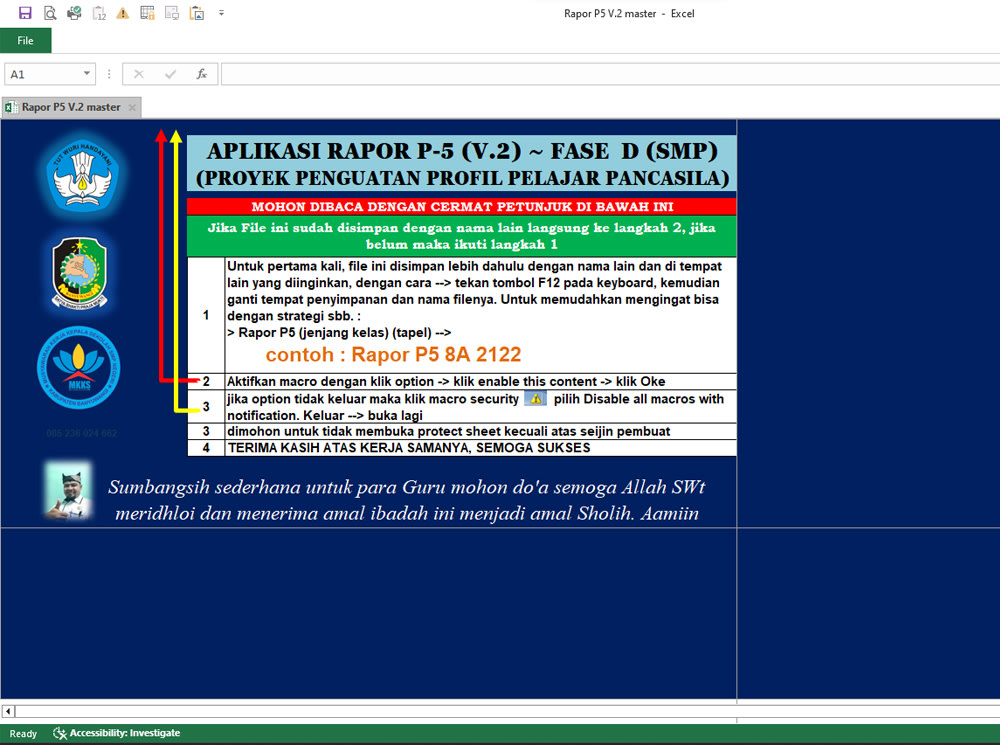Select the red 'MOHON DIBACA DENGAN CERMAT' banner
The width and height of the screenshot is (1000, 750).
462,207
